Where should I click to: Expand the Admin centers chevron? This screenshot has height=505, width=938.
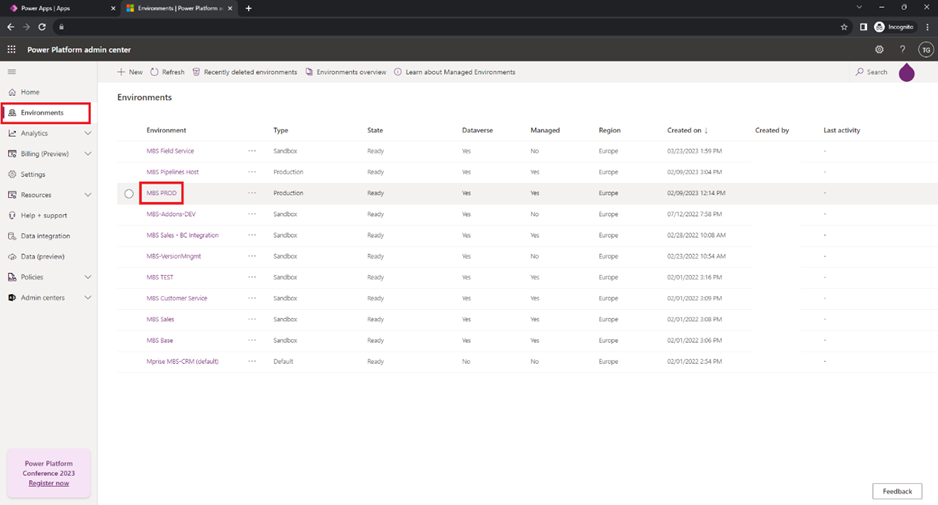[x=88, y=297]
